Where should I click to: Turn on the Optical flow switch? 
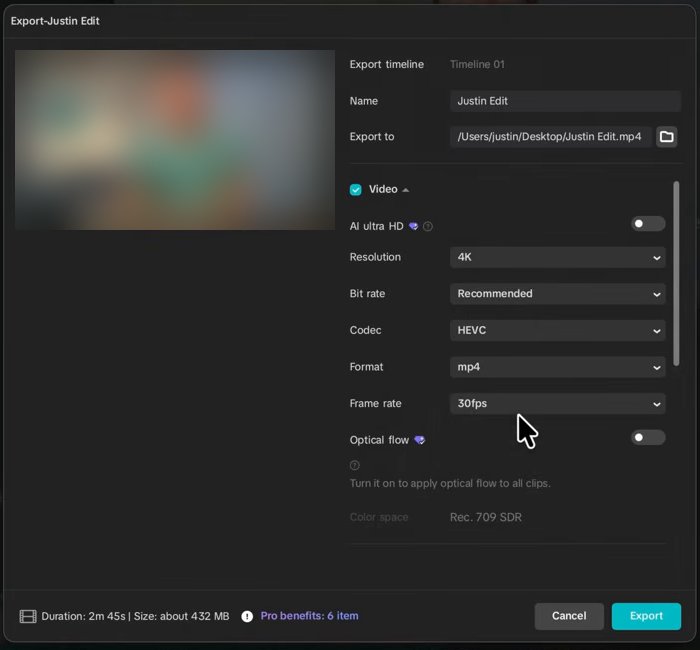click(x=648, y=438)
